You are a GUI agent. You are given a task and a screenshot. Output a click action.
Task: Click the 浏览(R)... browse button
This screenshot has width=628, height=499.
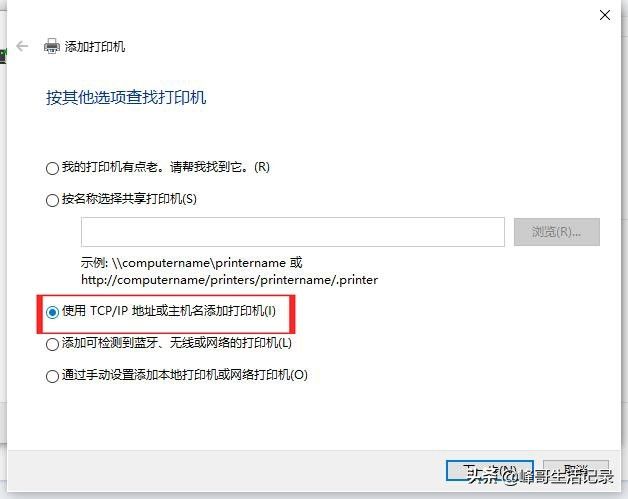pos(557,232)
